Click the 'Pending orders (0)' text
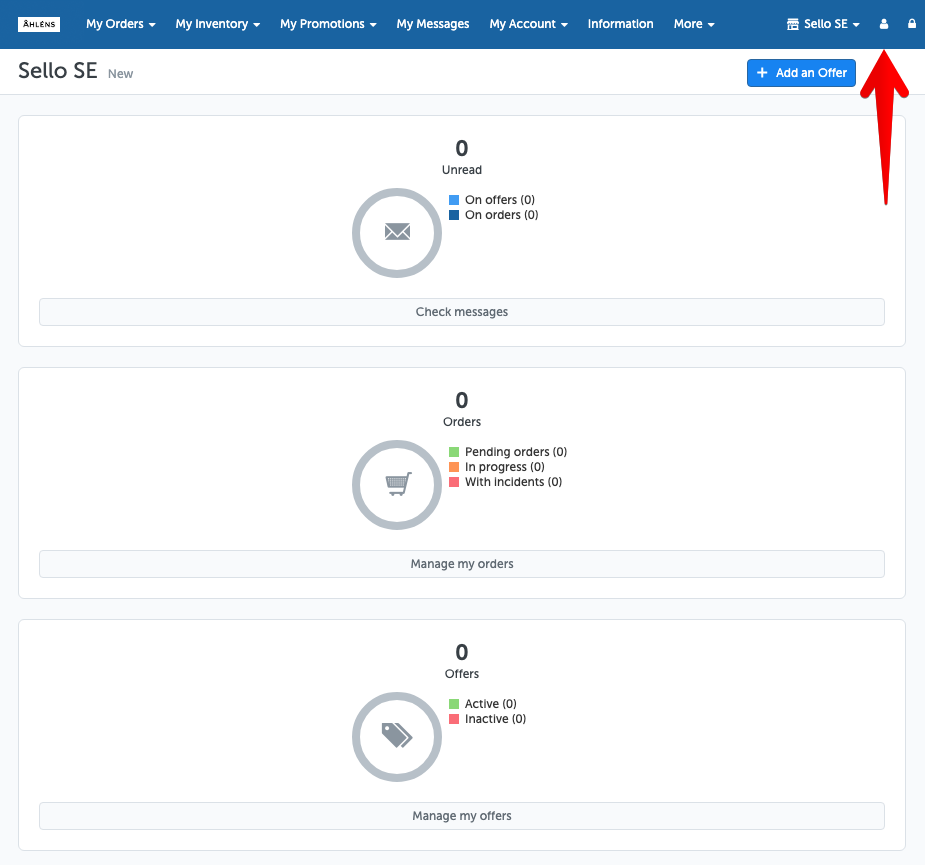The height and width of the screenshot is (865, 925). point(516,452)
